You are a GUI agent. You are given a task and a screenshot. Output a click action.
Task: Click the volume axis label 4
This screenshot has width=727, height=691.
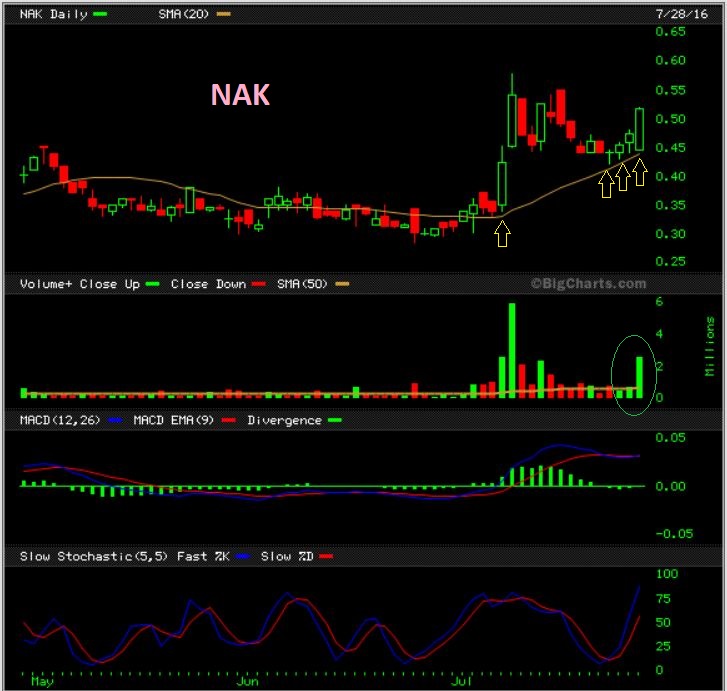pyautogui.click(x=659, y=334)
